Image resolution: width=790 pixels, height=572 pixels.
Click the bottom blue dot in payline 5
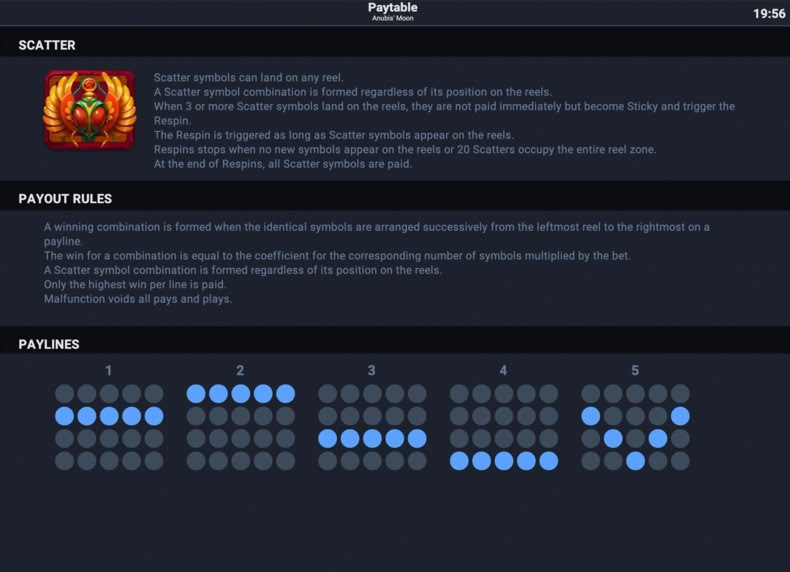click(635, 461)
